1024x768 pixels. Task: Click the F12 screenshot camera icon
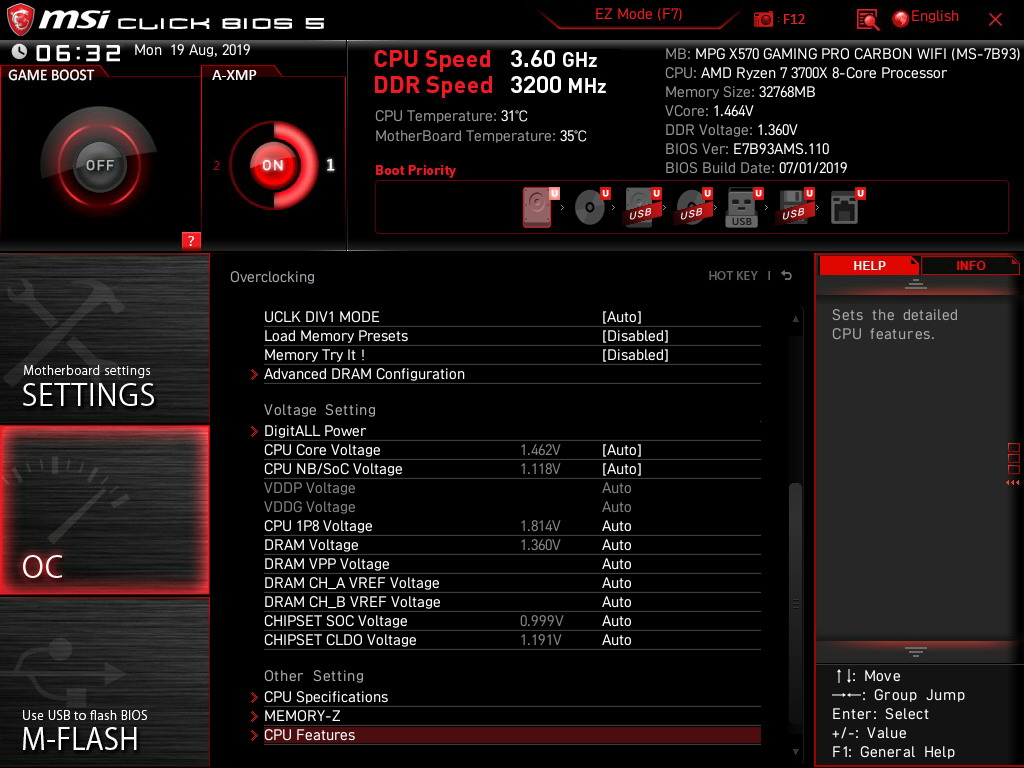click(x=763, y=19)
